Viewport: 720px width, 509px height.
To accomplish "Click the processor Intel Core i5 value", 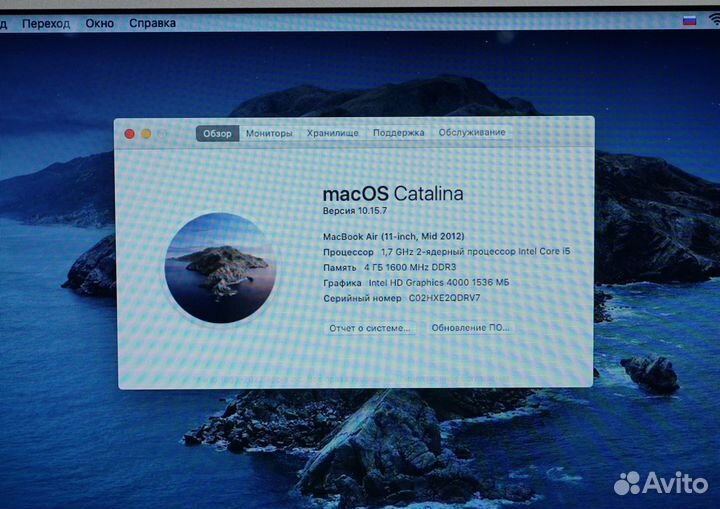I will tap(475, 251).
